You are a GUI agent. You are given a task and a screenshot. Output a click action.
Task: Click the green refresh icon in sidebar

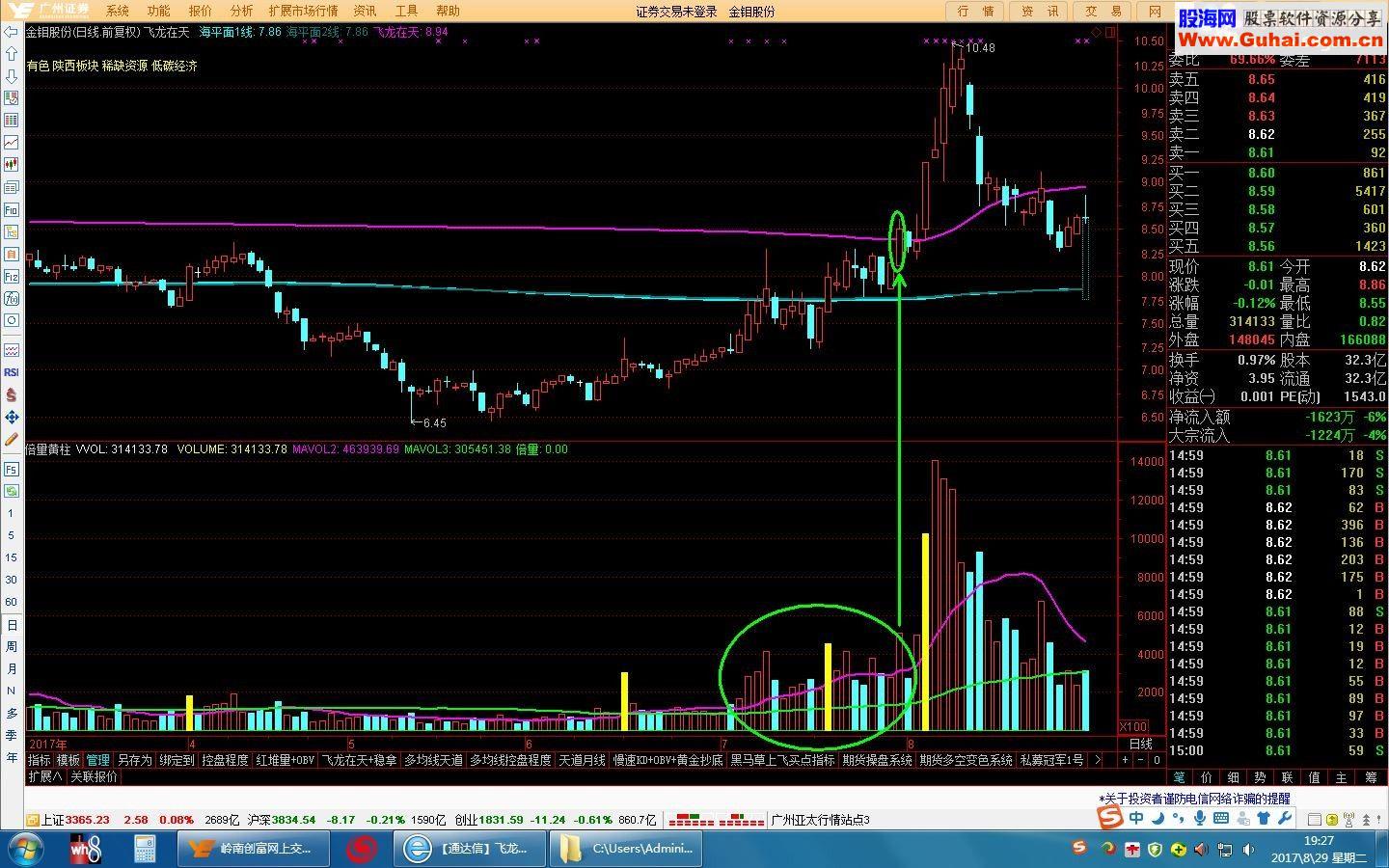[x=12, y=491]
